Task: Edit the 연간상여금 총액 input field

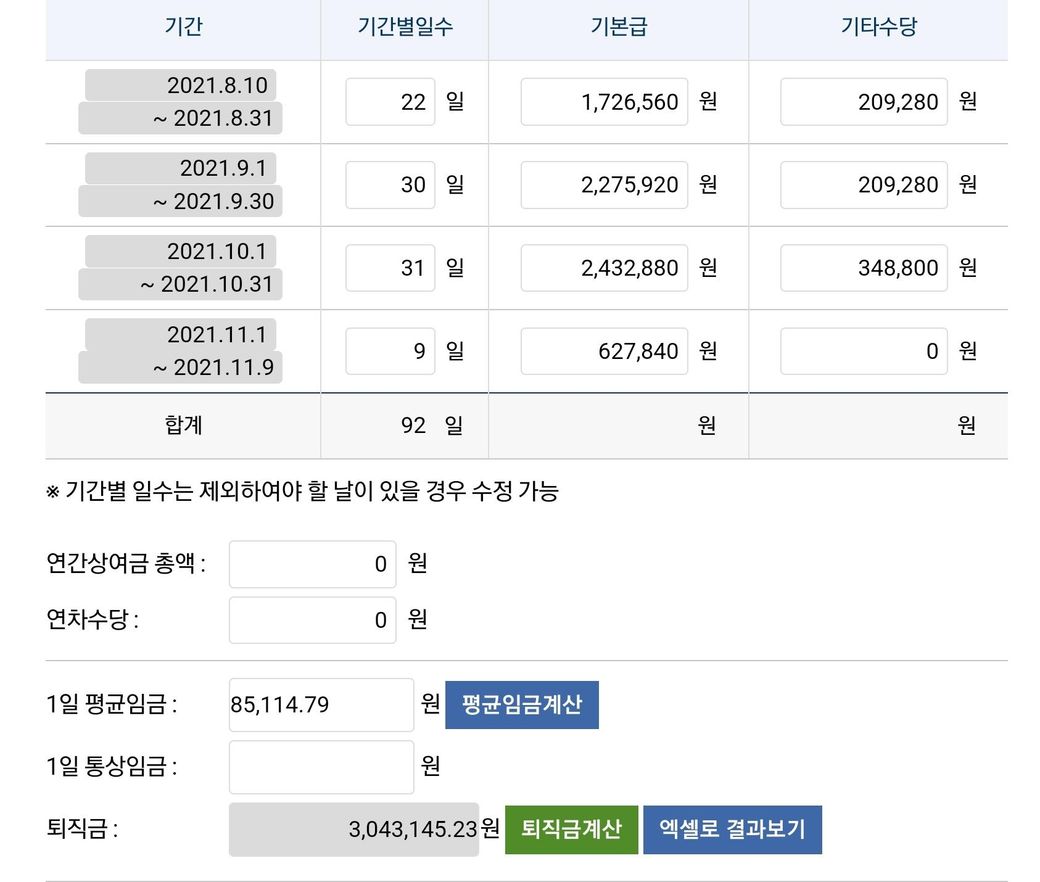Action: tap(312, 564)
